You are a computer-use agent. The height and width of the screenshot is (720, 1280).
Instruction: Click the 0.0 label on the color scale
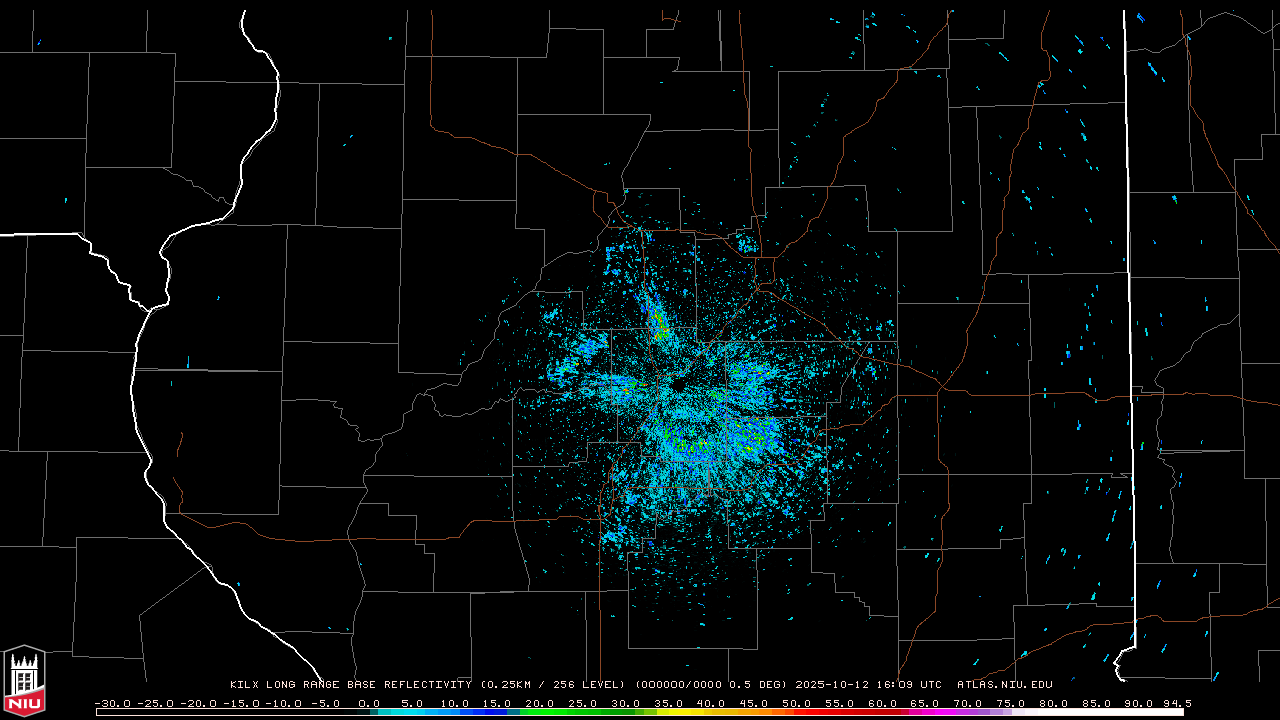click(x=369, y=704)
